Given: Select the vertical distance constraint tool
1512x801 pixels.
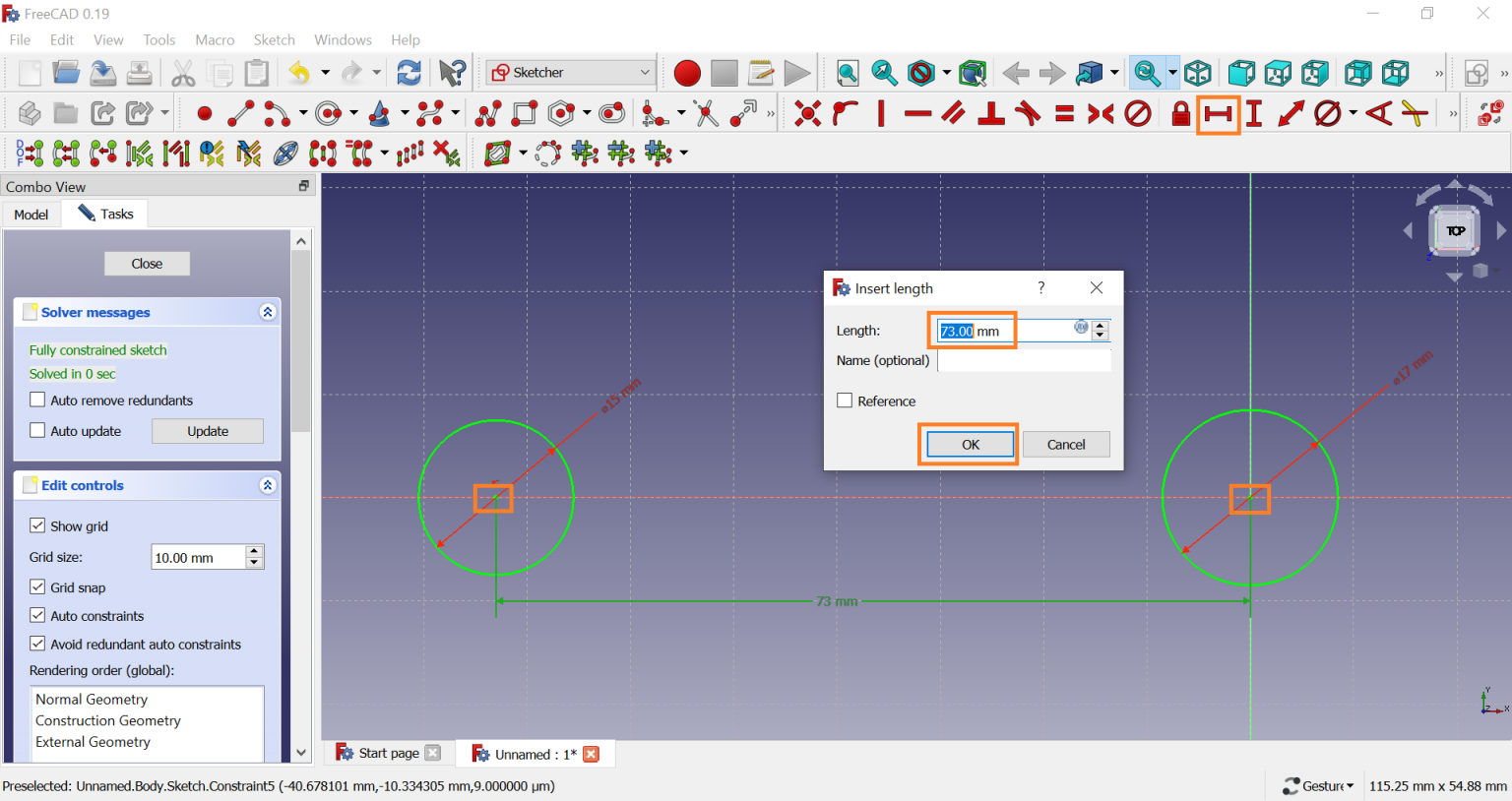Looking at the screenshot, I should coord(1254,114).
